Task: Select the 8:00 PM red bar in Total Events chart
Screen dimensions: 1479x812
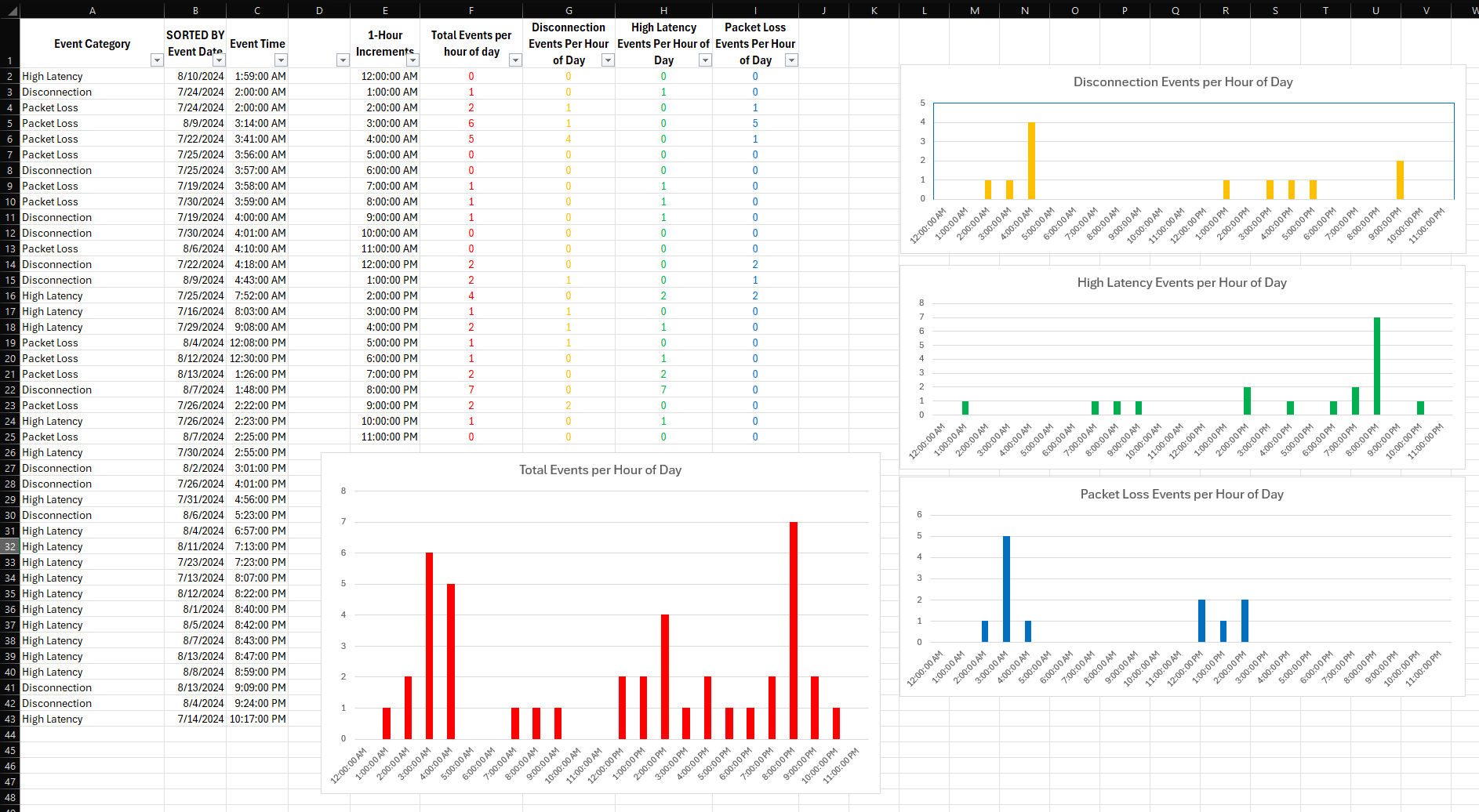Action: (x=794, y=630)
